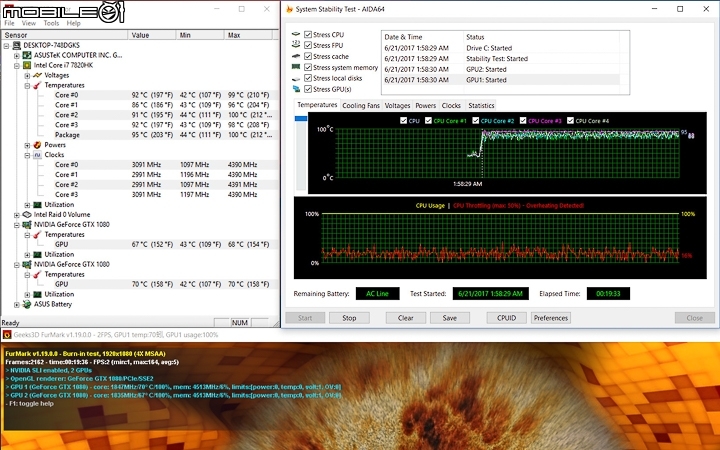
Task: Click the ASUS Battery icon
Action: (x=27, y=304)
